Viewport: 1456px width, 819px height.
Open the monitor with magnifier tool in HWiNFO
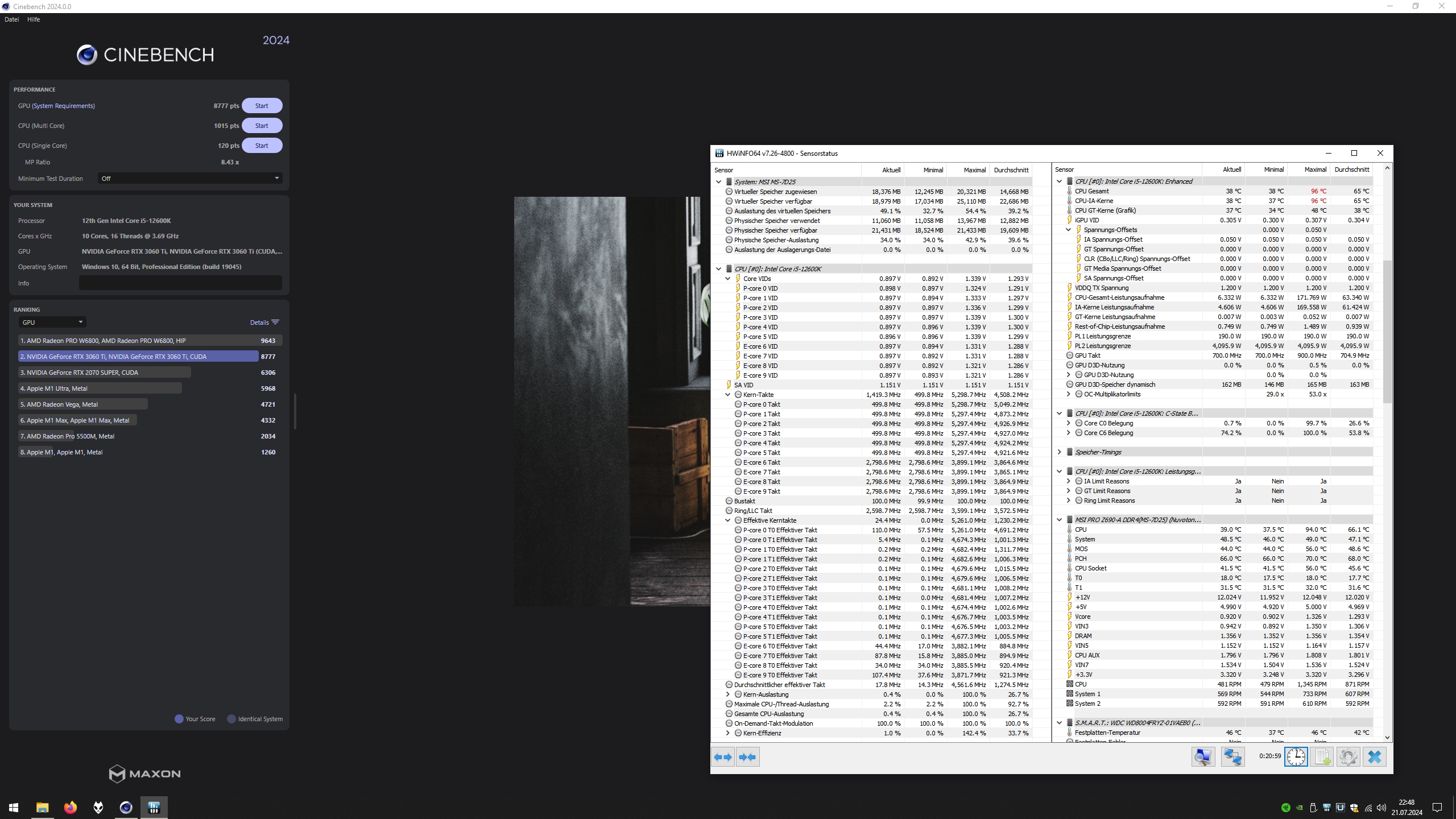(1203, 757)
